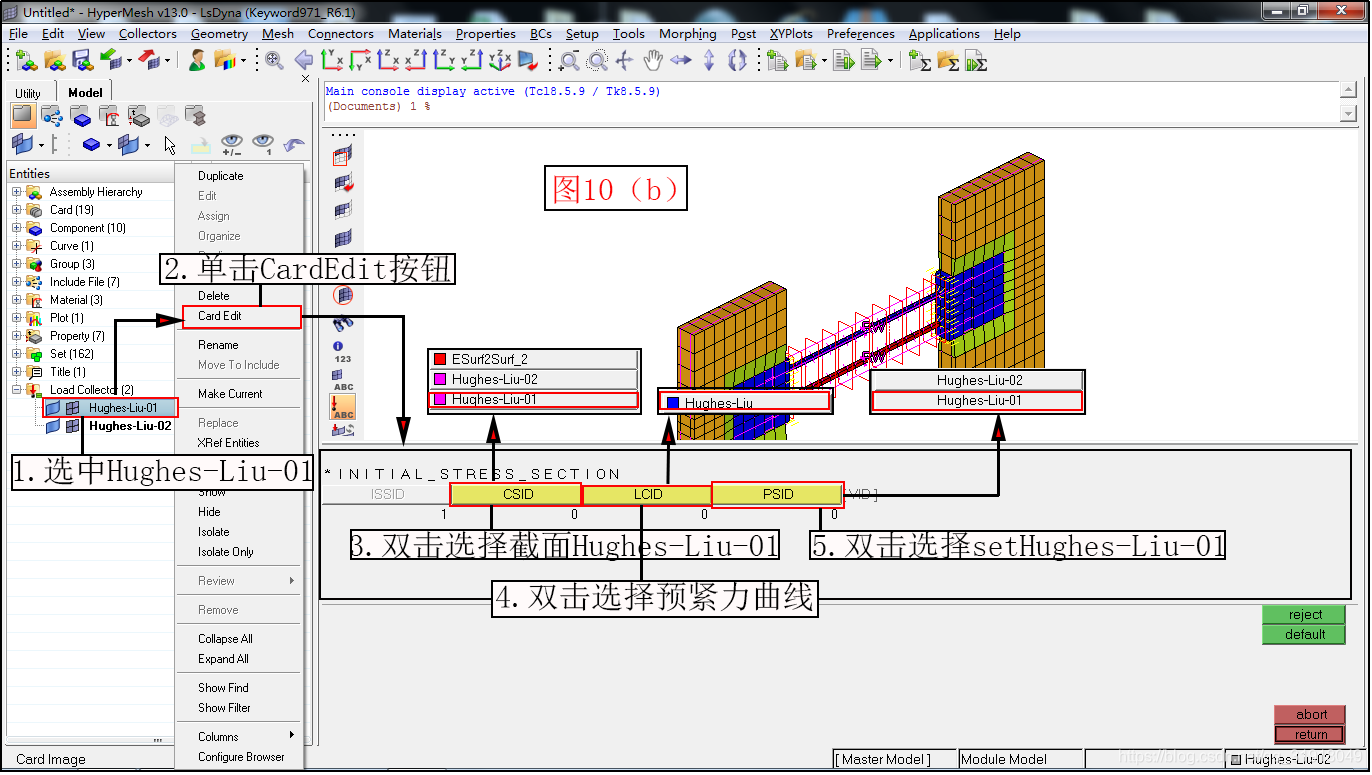Image resolution: width=1372 pixels, height=775 pixels.
Task: Click the dynamic rotate curved arrows icon
Action: (x=737, y=61)
